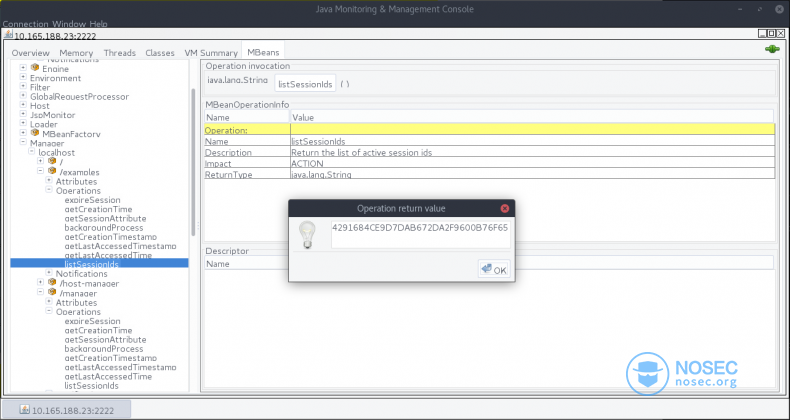Click the listSessionIds operation button
This screenshot has height=420, width=790.
(305, 84)
